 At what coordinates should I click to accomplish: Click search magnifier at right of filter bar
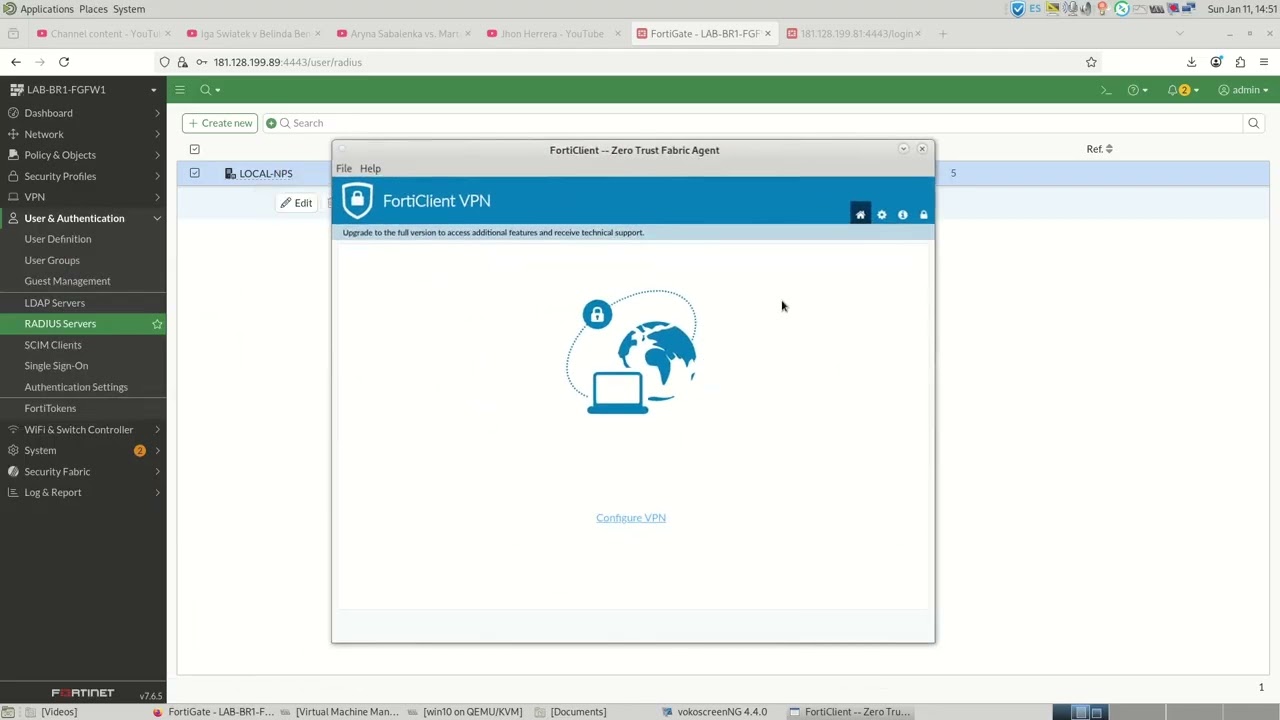pyautogui.click(x=1253, y=123)
